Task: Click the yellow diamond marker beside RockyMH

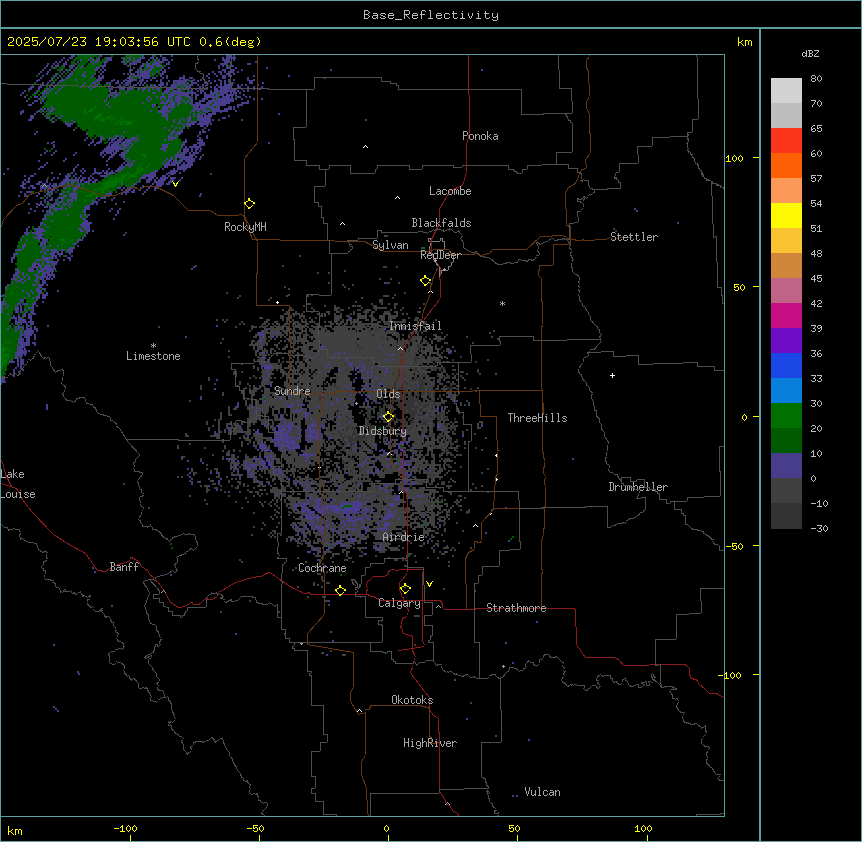Action: (x=249, y=204)
